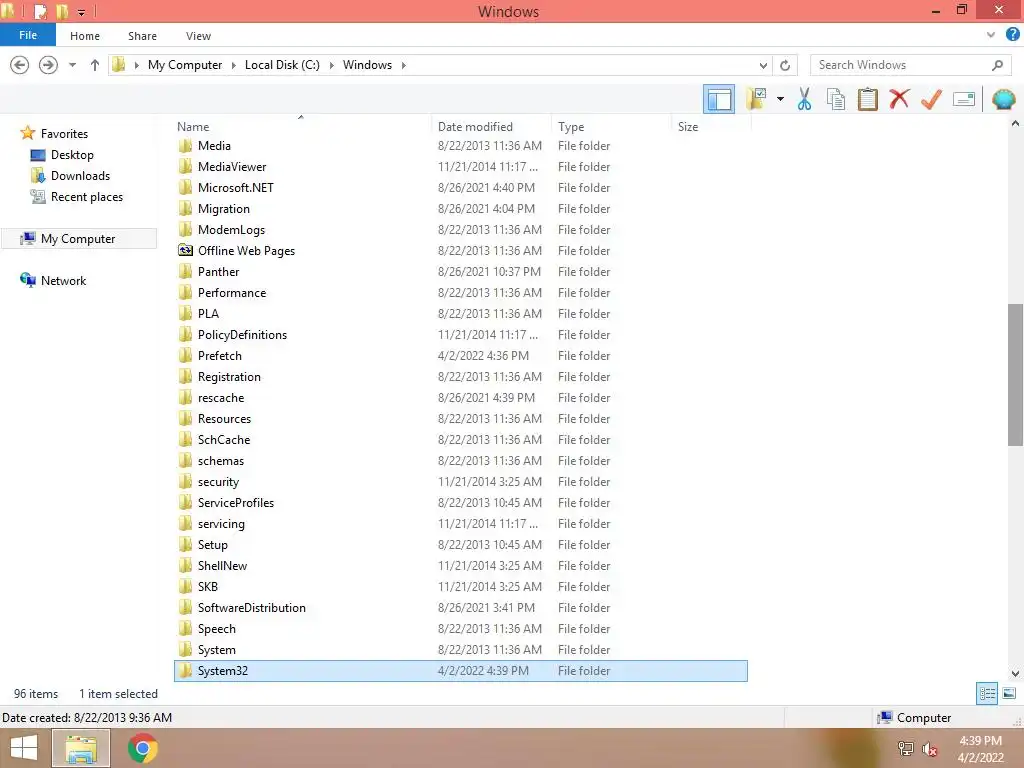1024x768 pixels.
Task: Switch to details view in status bar
Action: pyautogui.click(x=987, y=694)
